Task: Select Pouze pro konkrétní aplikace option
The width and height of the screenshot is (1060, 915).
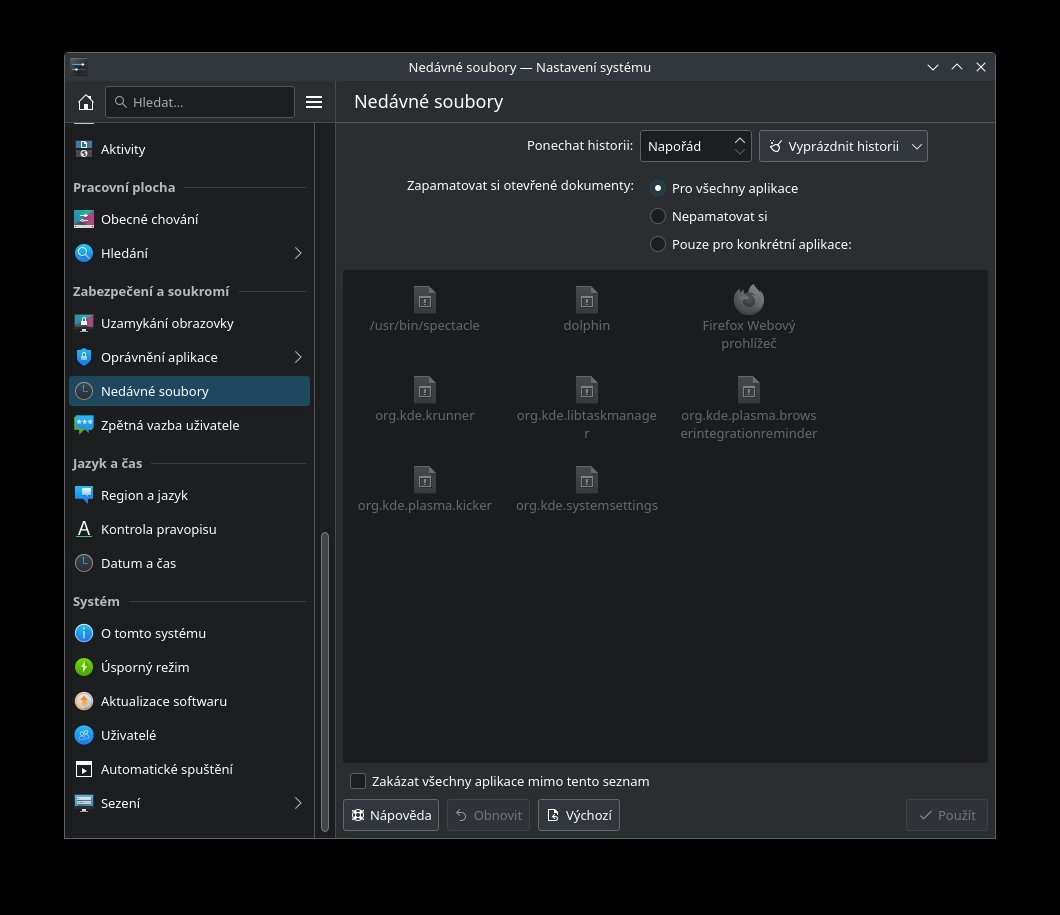Action: 658,244
